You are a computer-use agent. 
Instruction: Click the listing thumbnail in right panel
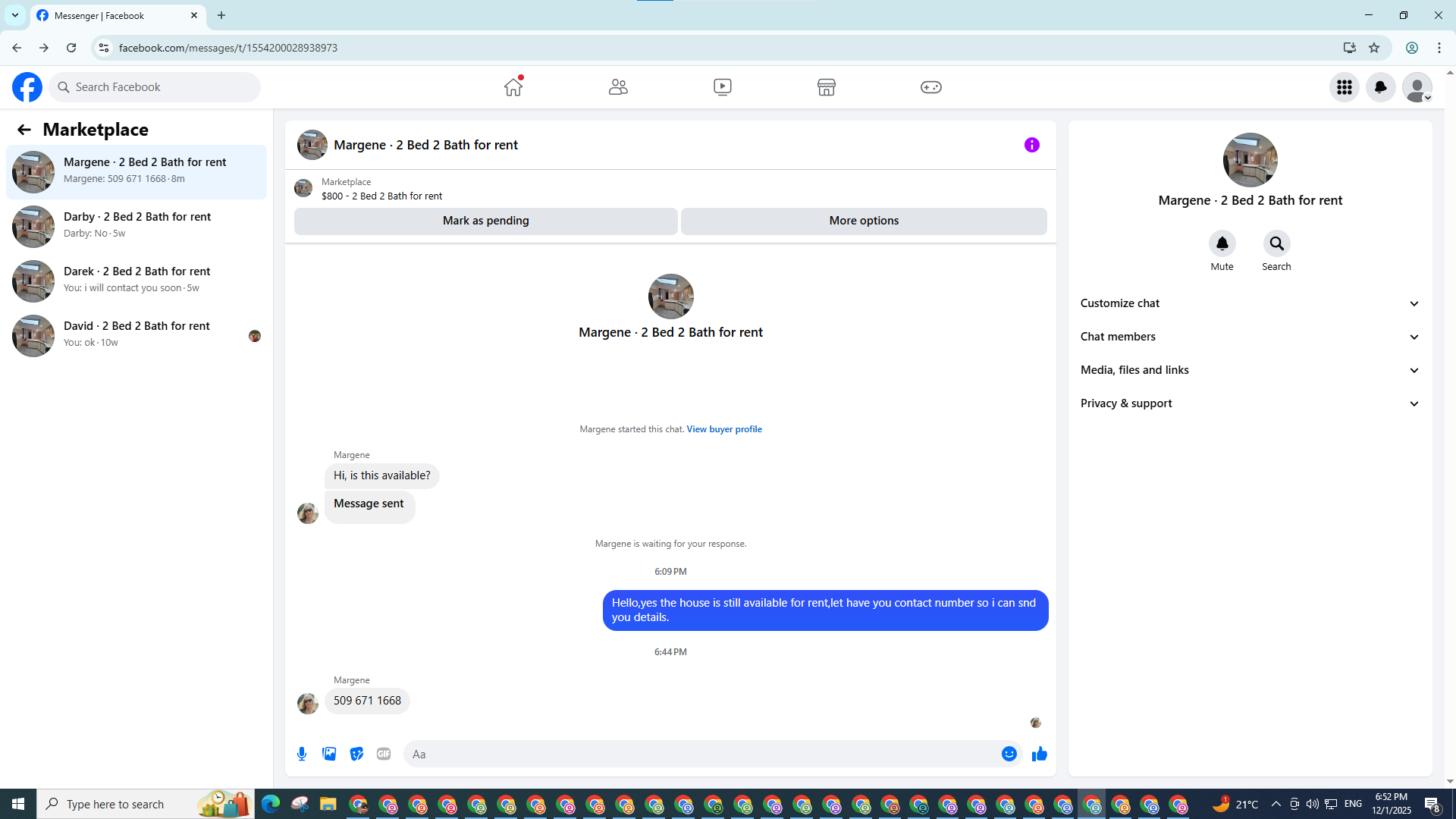pos(1250,160)
